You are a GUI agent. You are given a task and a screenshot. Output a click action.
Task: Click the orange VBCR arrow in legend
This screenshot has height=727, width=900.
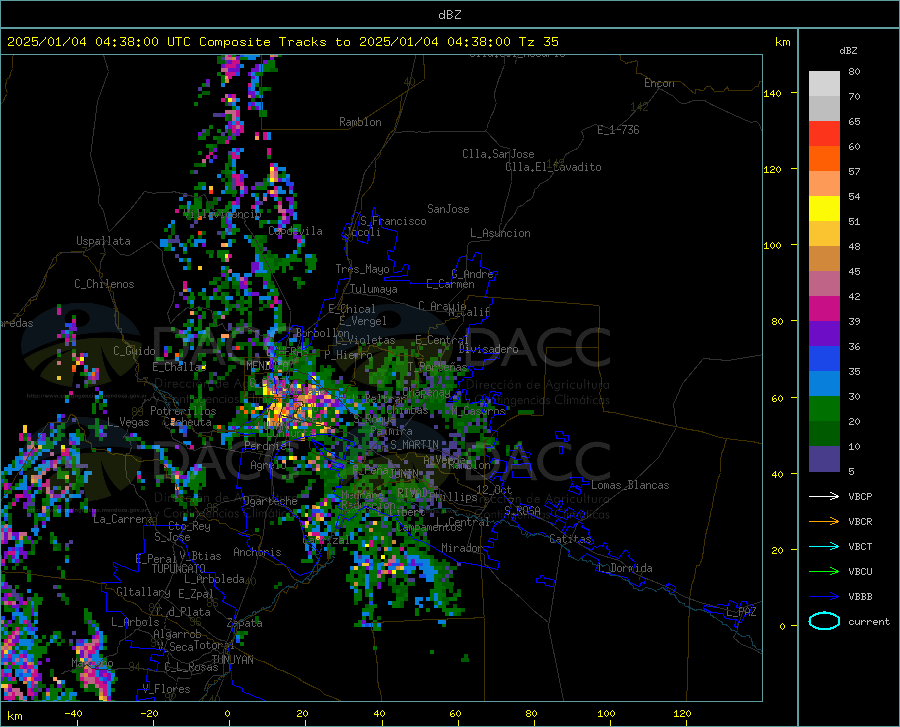coord(824,521)
